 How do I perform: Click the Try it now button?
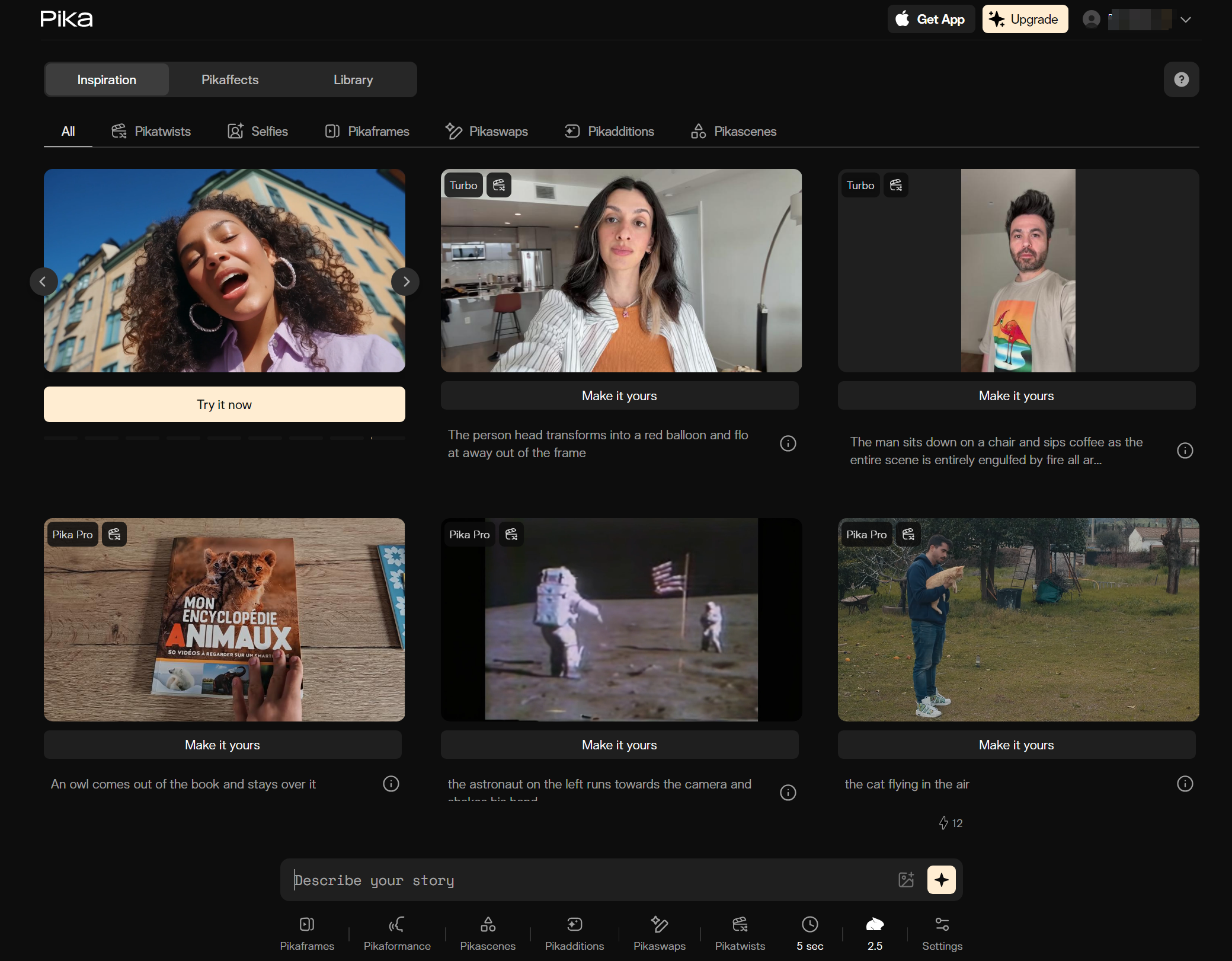coord(224,404)
